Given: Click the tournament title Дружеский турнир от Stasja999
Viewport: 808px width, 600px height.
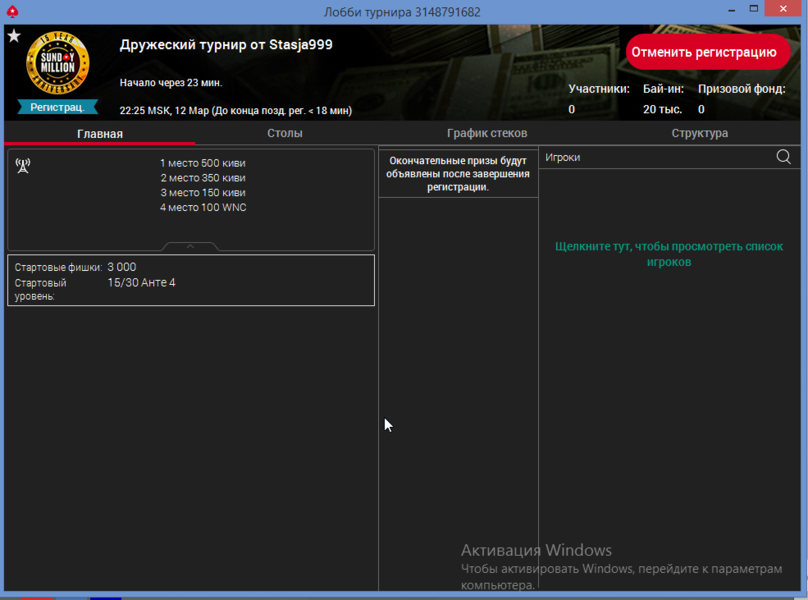Looking at the screenshot, I should point(226,45).
